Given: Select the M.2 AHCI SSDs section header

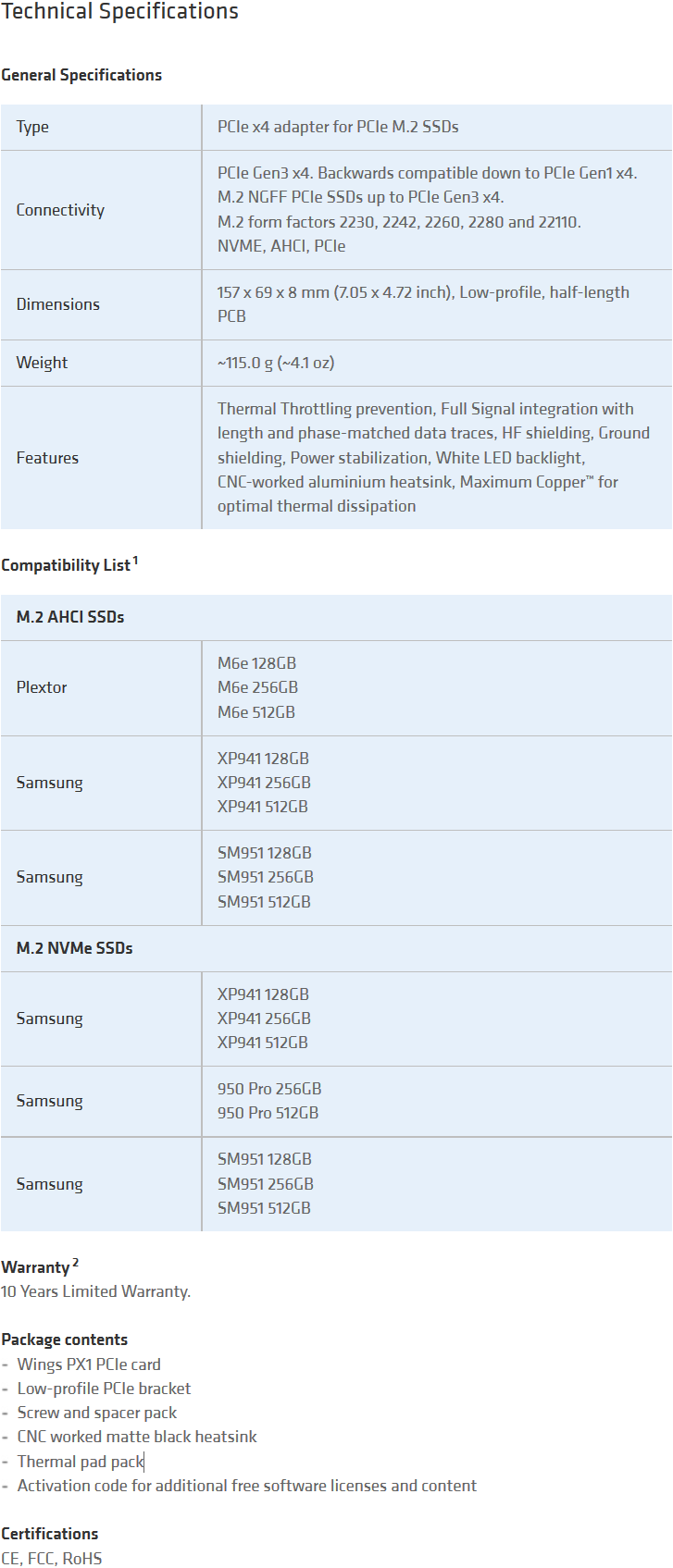Looking at the screenshot, I should [x=70, y=617].
